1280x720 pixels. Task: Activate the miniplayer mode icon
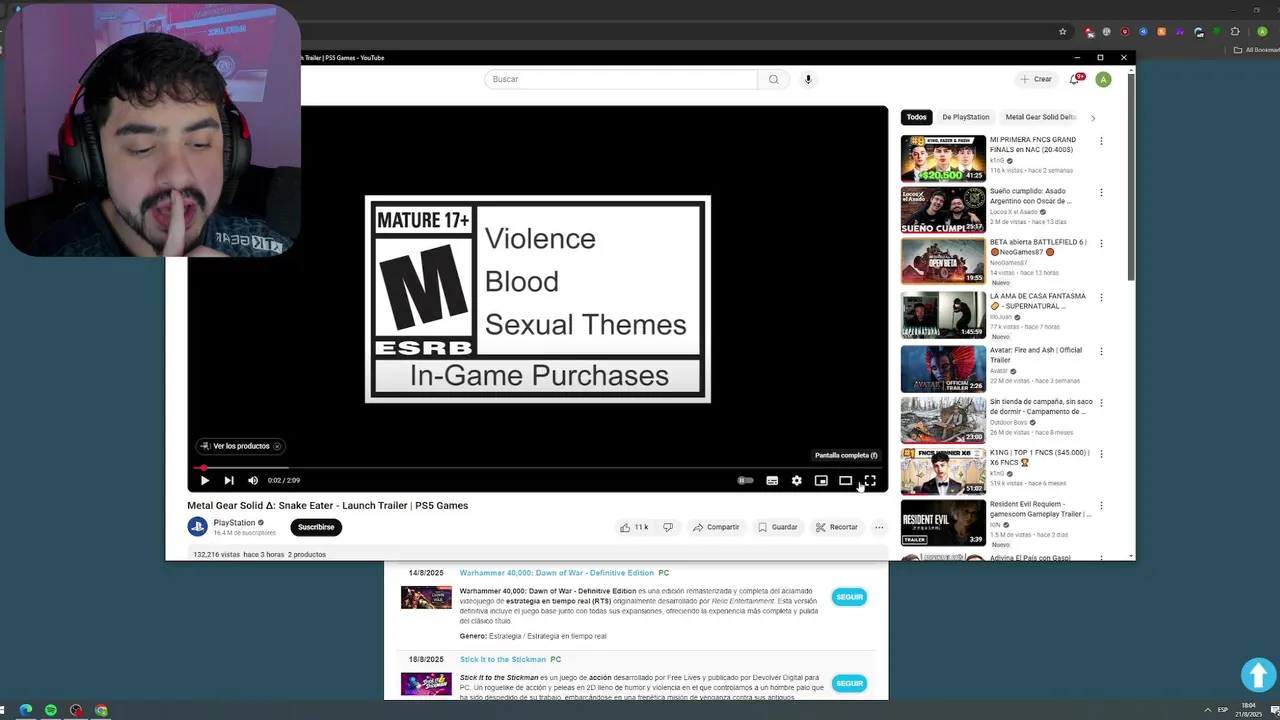point(821,481)
